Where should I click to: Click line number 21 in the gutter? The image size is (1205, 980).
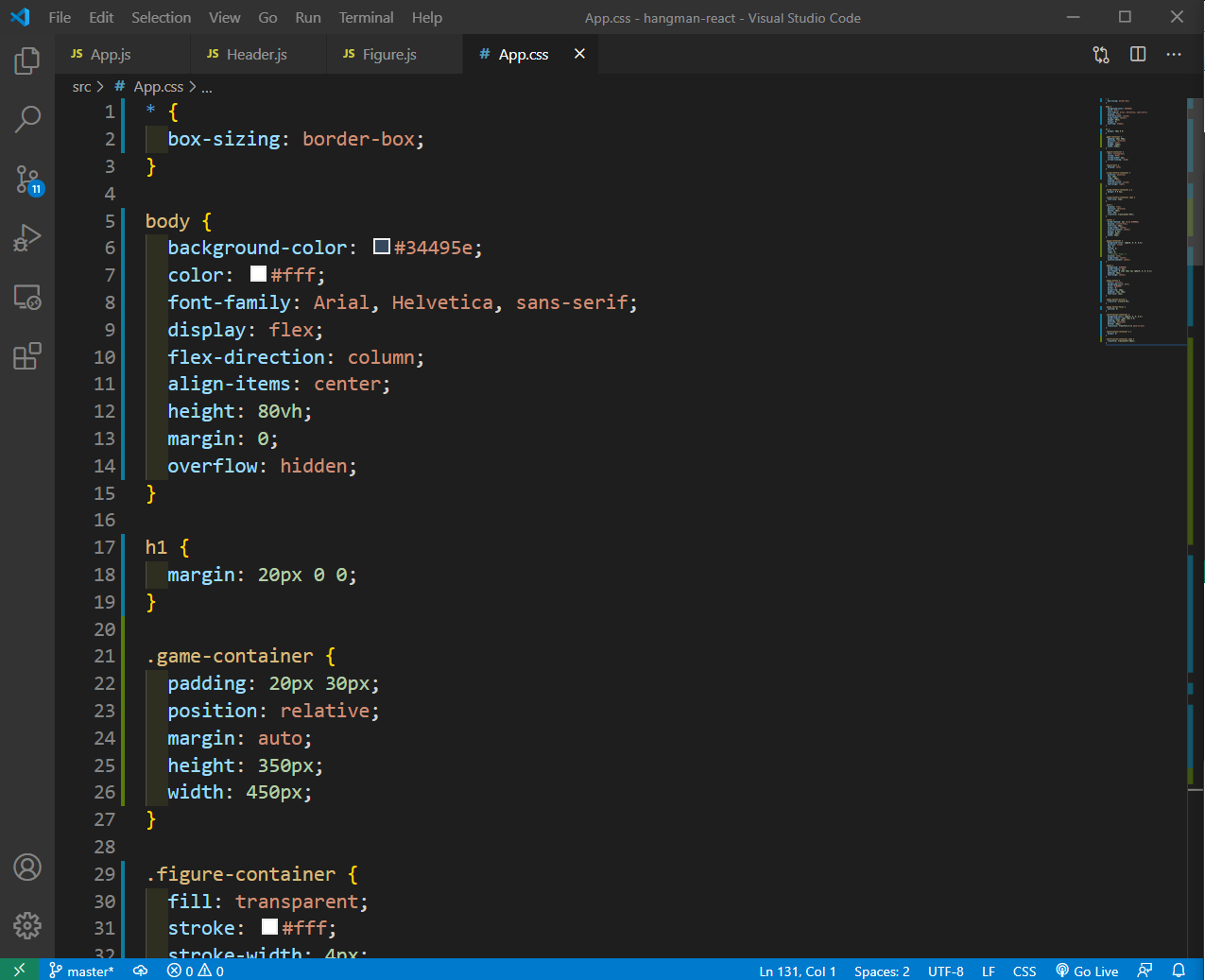[104, 655]
